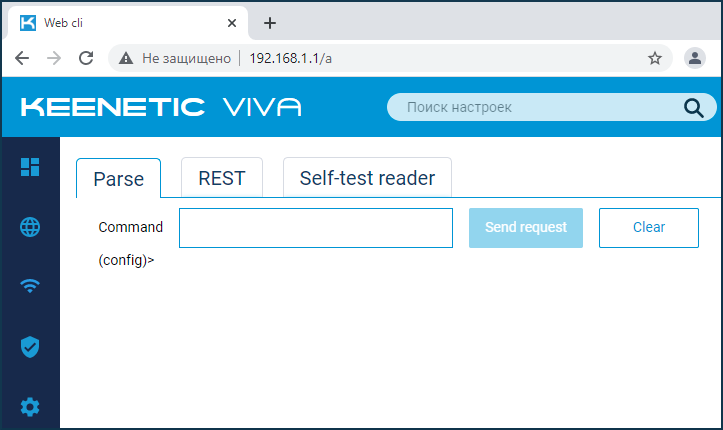Reload the page with the refresh icon
Viewport: 723px width, 430px height.
86,58
